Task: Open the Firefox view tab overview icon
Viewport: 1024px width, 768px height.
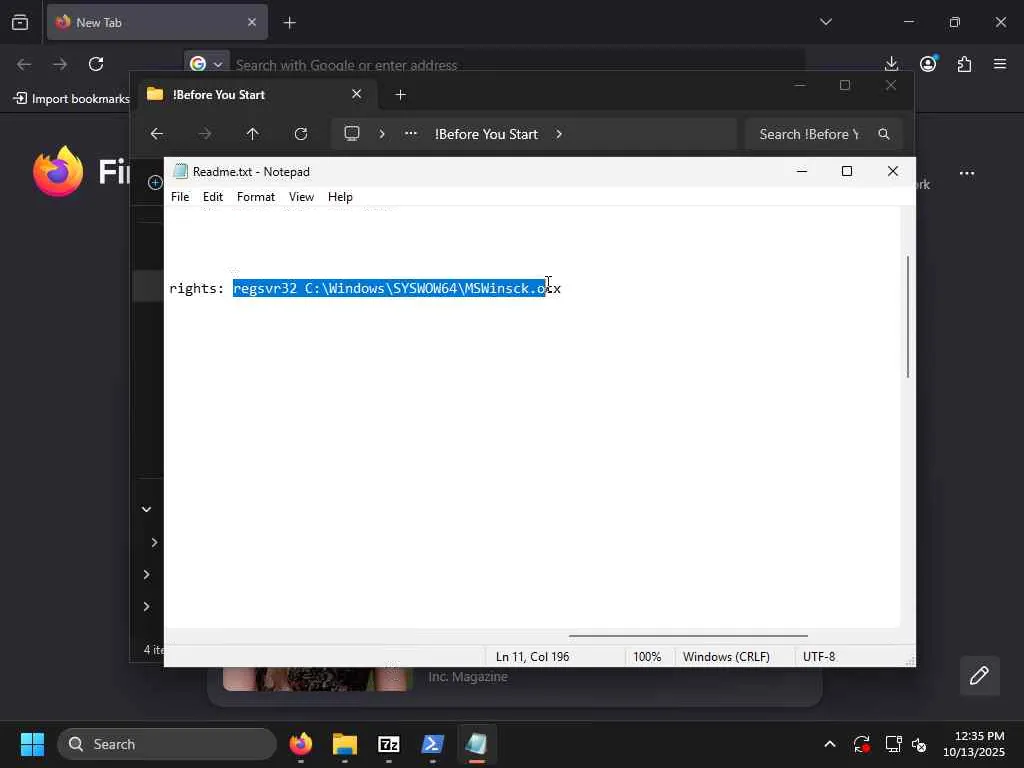Action: point(20,22)
